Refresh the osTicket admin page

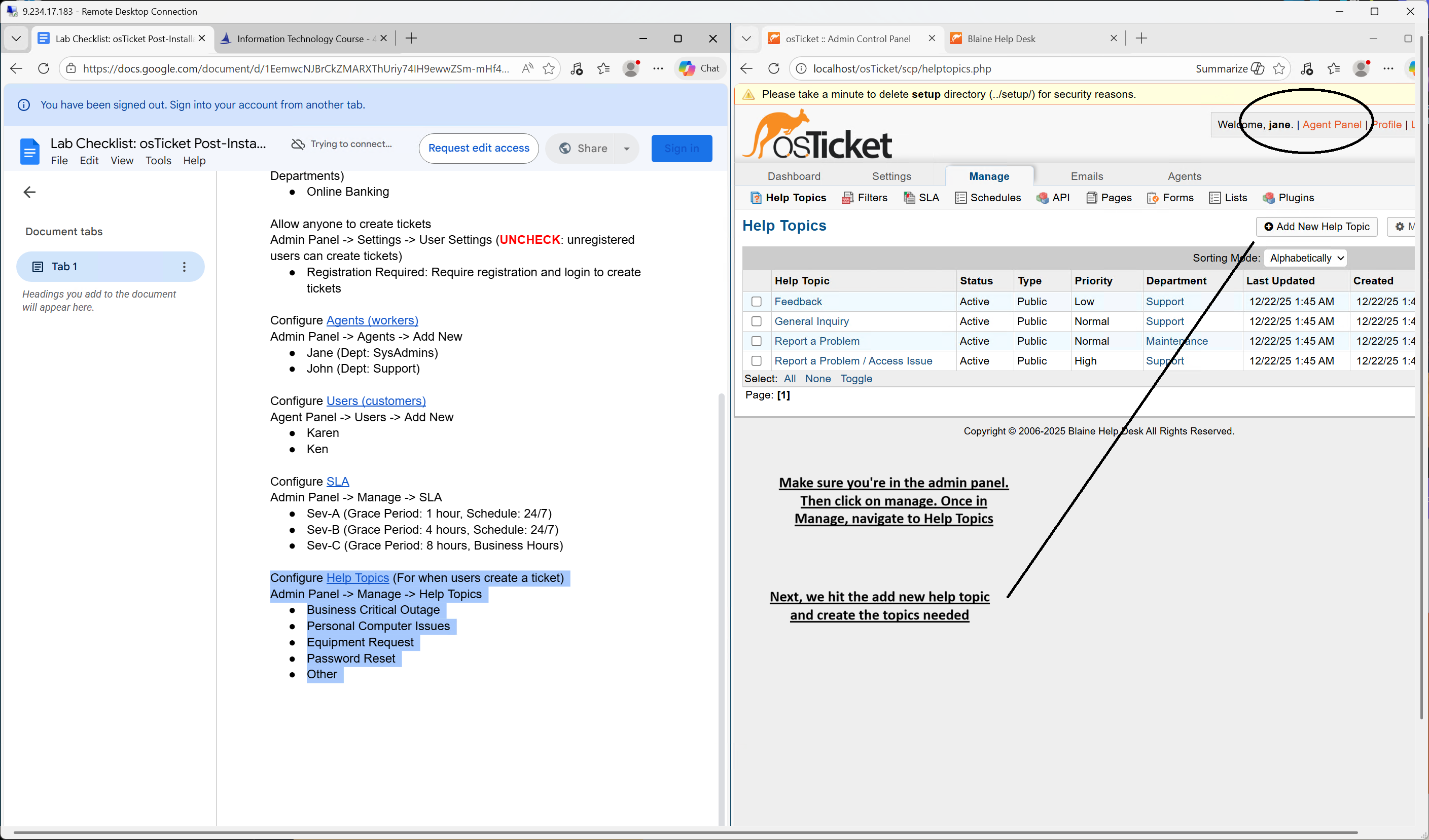(x=773, y=68)
